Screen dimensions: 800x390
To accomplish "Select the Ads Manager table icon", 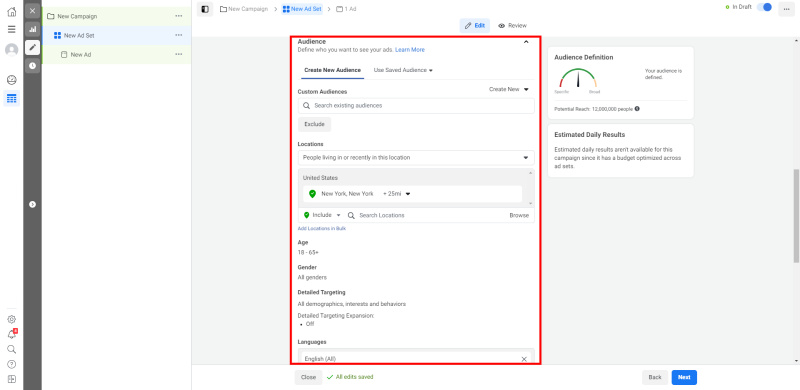I will tap(11, 98).
